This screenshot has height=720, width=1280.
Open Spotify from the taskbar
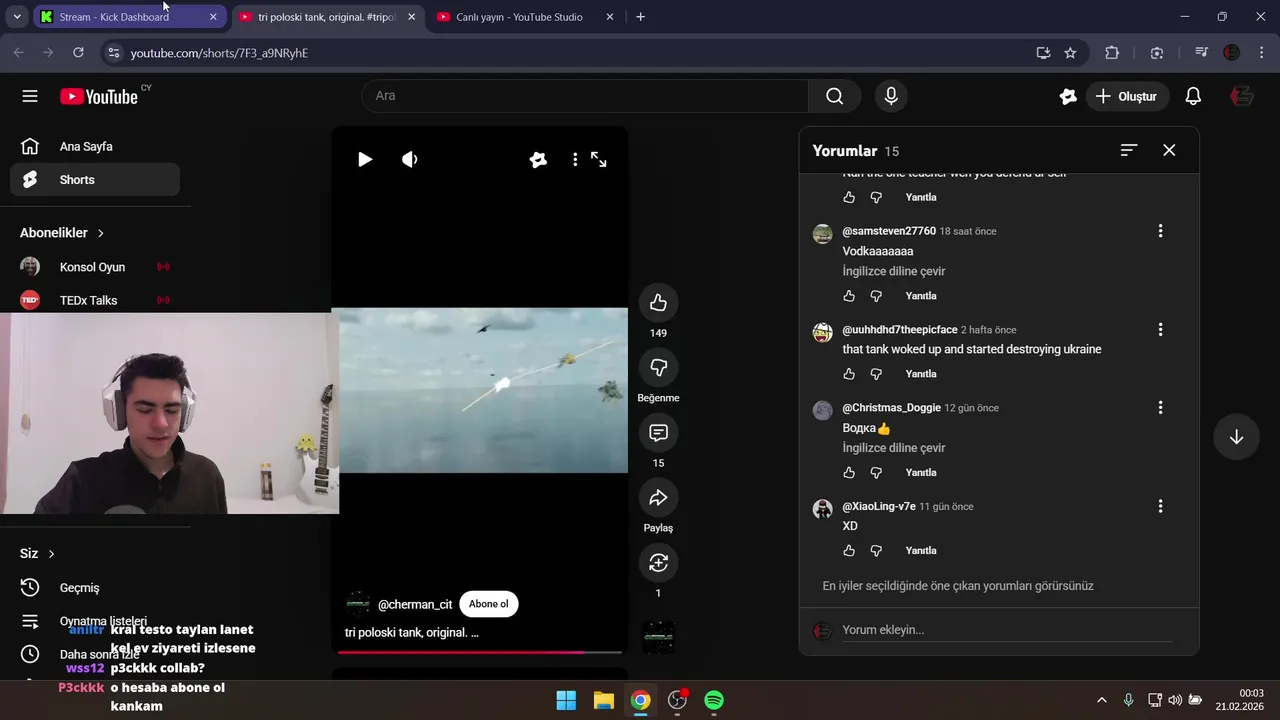click(714, 700)
